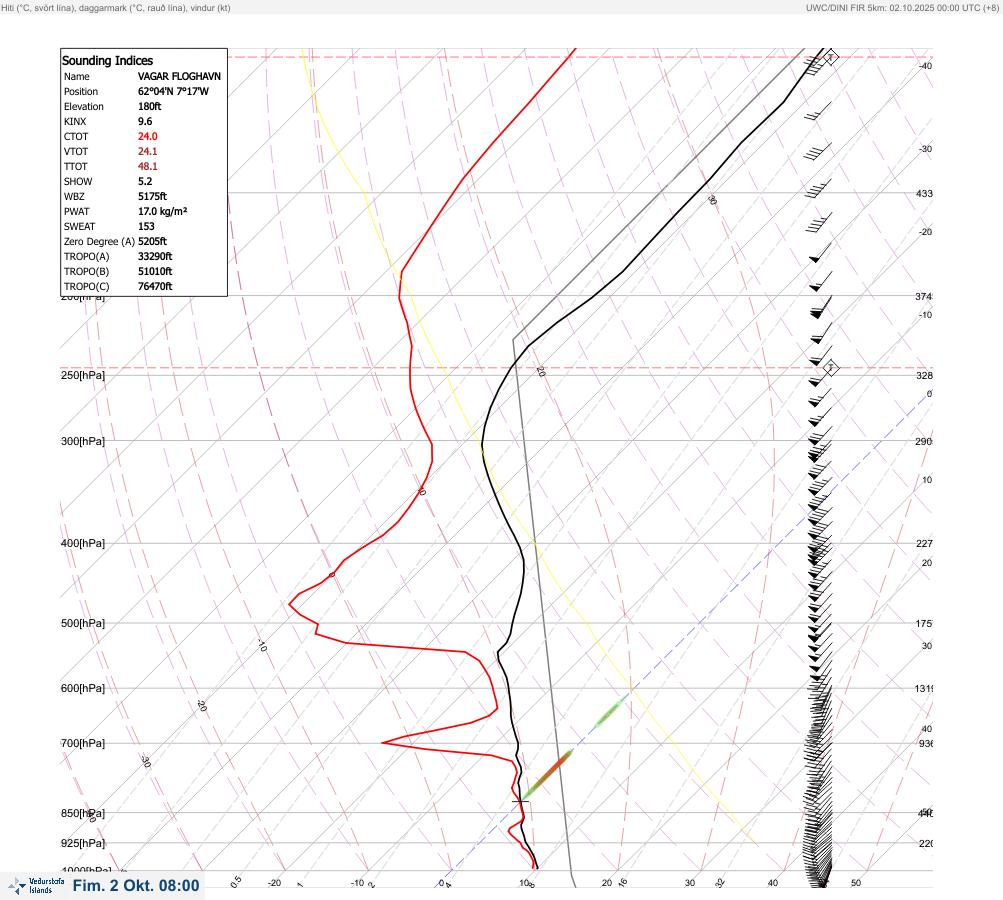Image resolution: width=1003 pixels, height=900 pixels.
Task: Click the TROPO(C) value '76470ft'
Action: tap(155, 287)
